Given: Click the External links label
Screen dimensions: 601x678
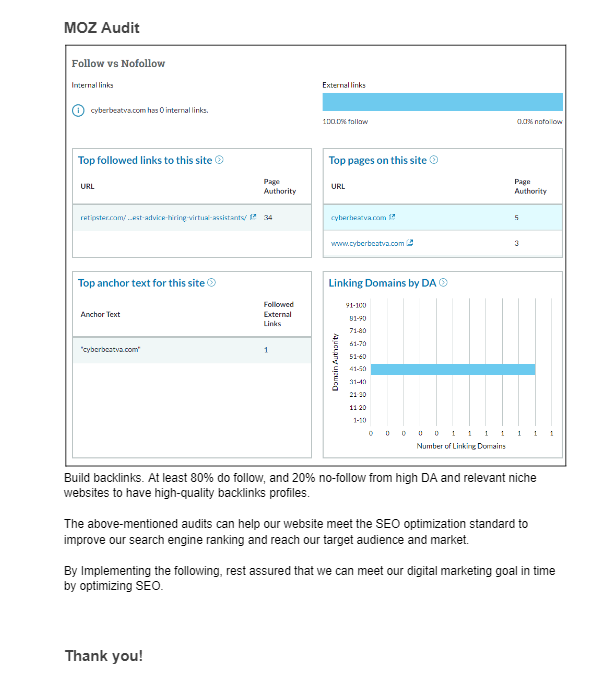Looking at the screenshot, I should click(344, 85).
